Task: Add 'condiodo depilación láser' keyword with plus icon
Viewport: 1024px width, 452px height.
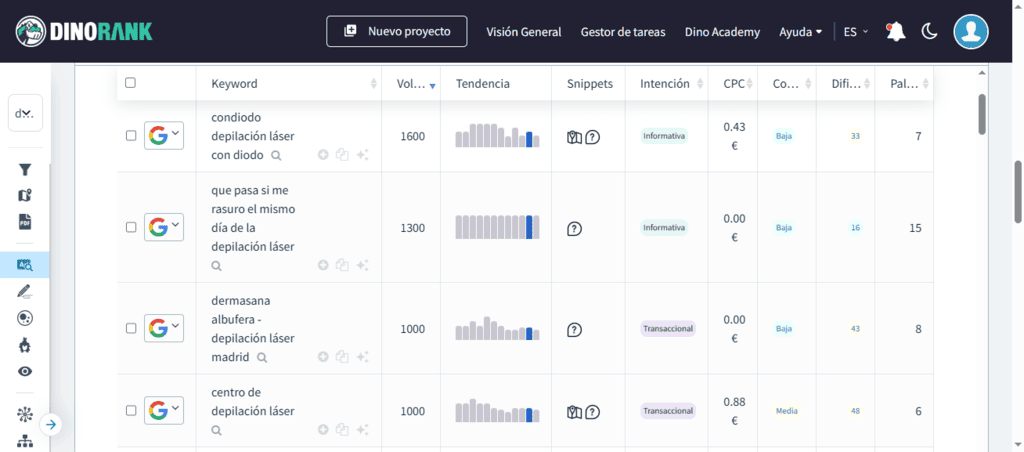Action: coord(323,155)
